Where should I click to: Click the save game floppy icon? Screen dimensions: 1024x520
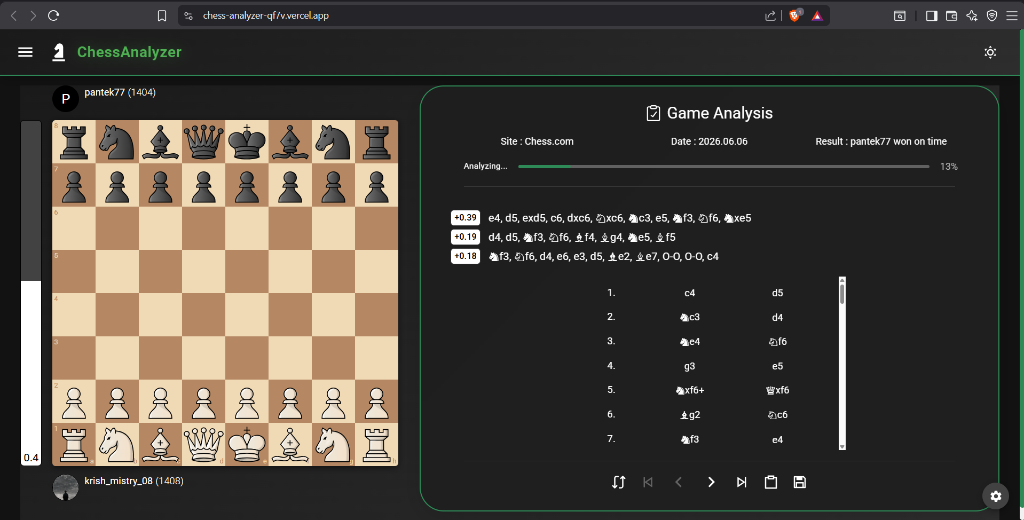pos(799,482)
